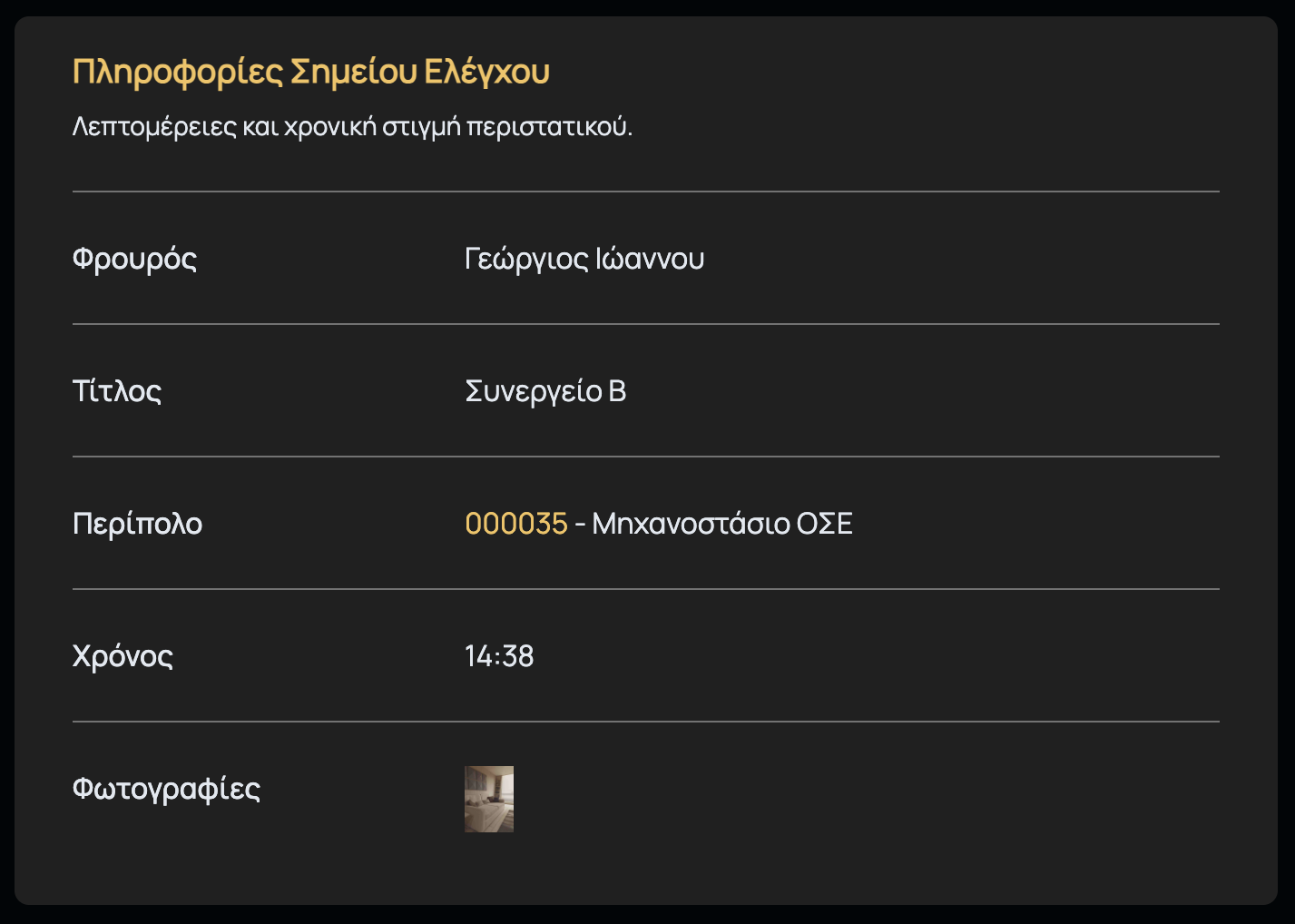Viewport: 1295px width, 924px height.
Task: Open the image in the Φωτογραφίες row
Action: pos(488,798)
